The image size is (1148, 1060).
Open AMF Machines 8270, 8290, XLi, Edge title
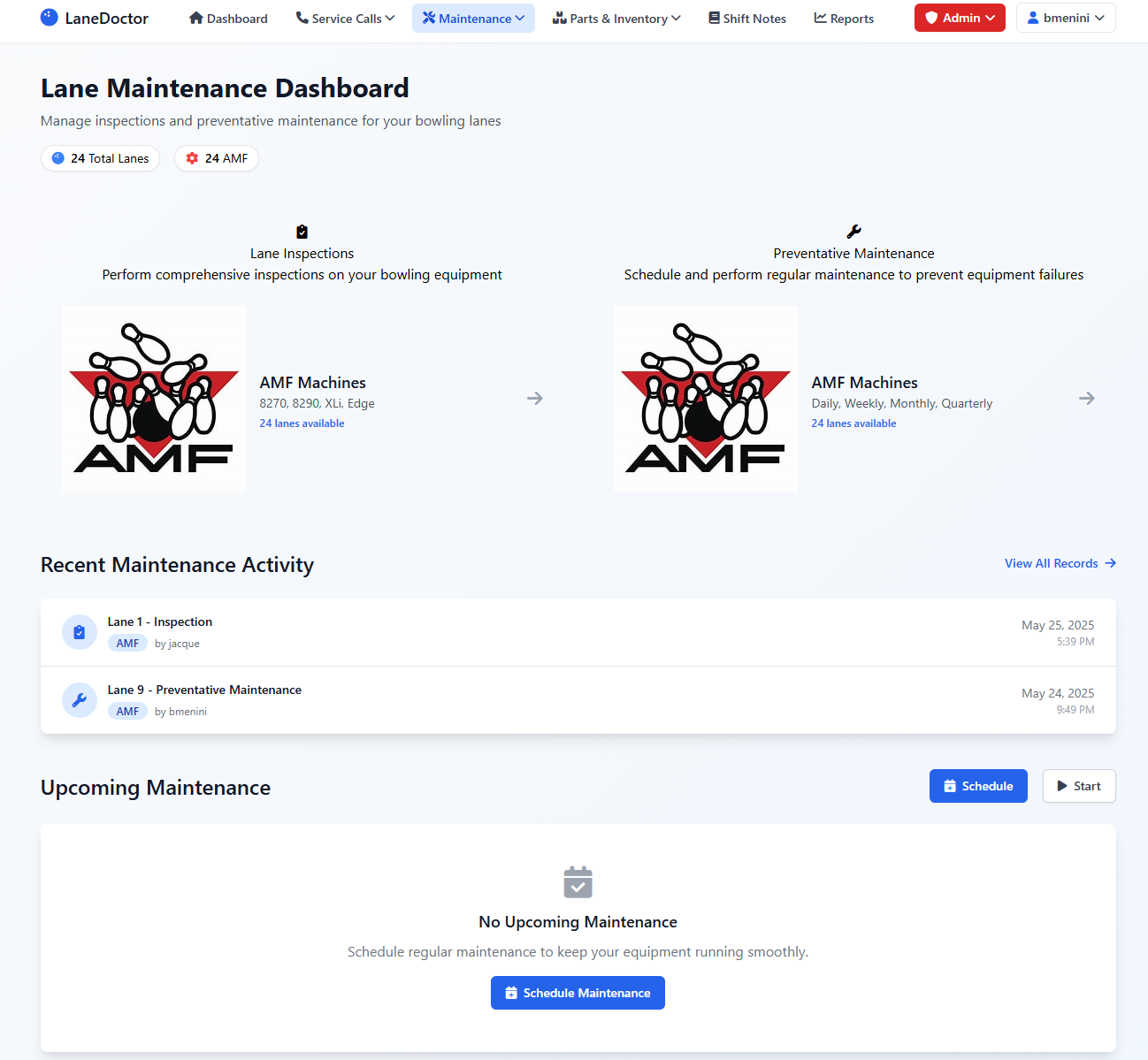tap(313, 383)
